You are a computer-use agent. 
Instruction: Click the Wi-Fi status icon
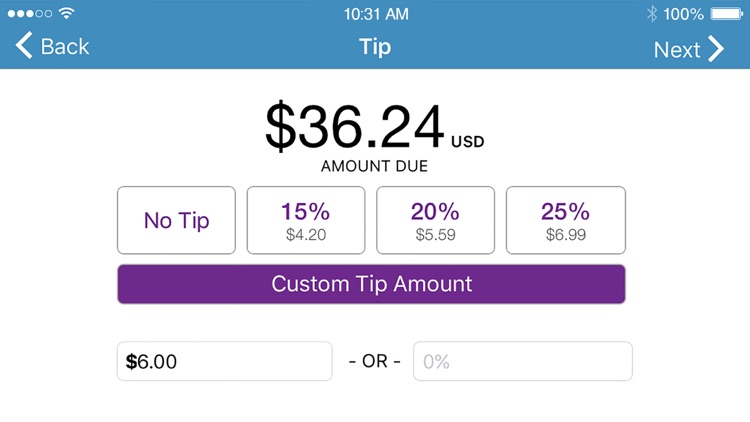(x=67, y=14)
